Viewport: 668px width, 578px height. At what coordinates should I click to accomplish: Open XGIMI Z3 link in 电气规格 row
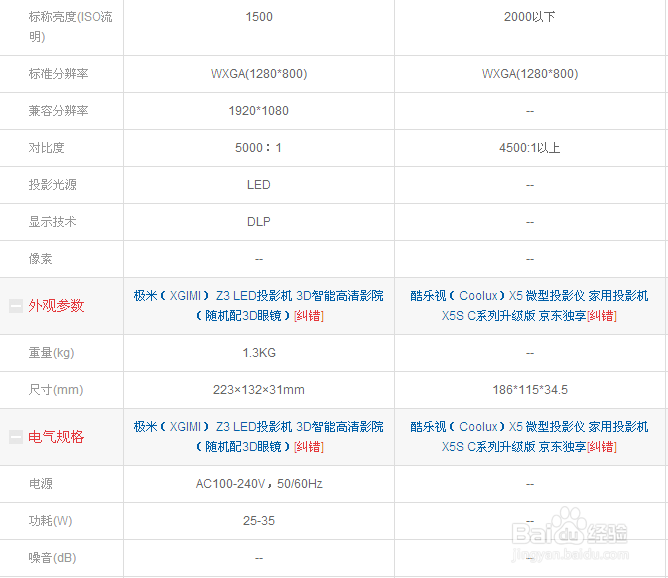pyautogui.click(x=258, y=437)
